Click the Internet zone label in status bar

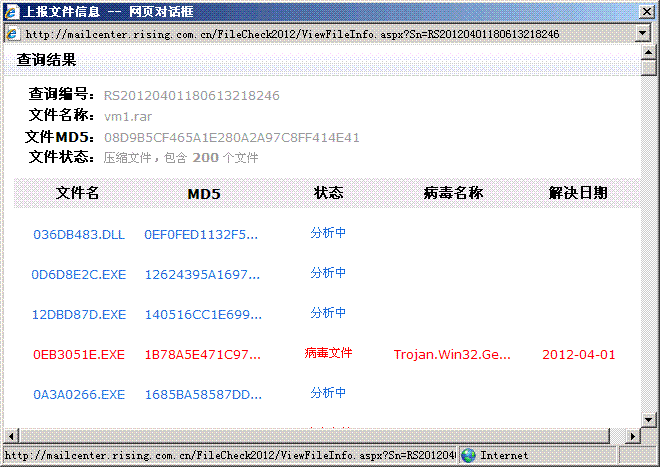click(x=504, y=455)
